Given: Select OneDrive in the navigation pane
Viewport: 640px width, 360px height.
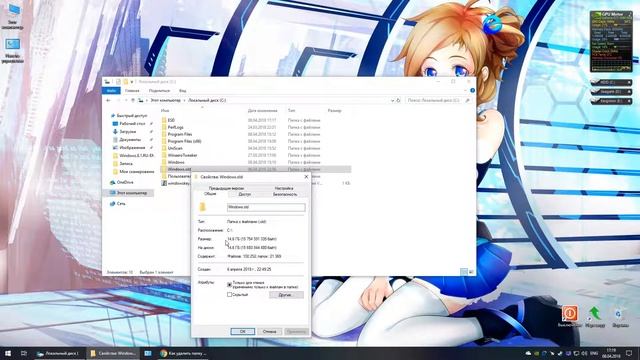Looking at the screenshot, I should (x=125, y=182).
